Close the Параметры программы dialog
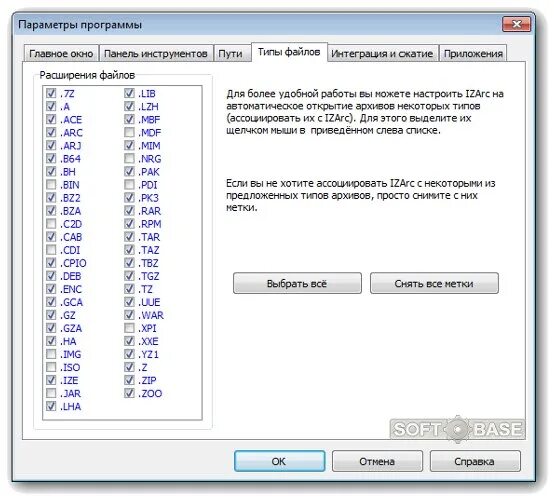This screenshot has width=554, height=500. pos(517,24)
